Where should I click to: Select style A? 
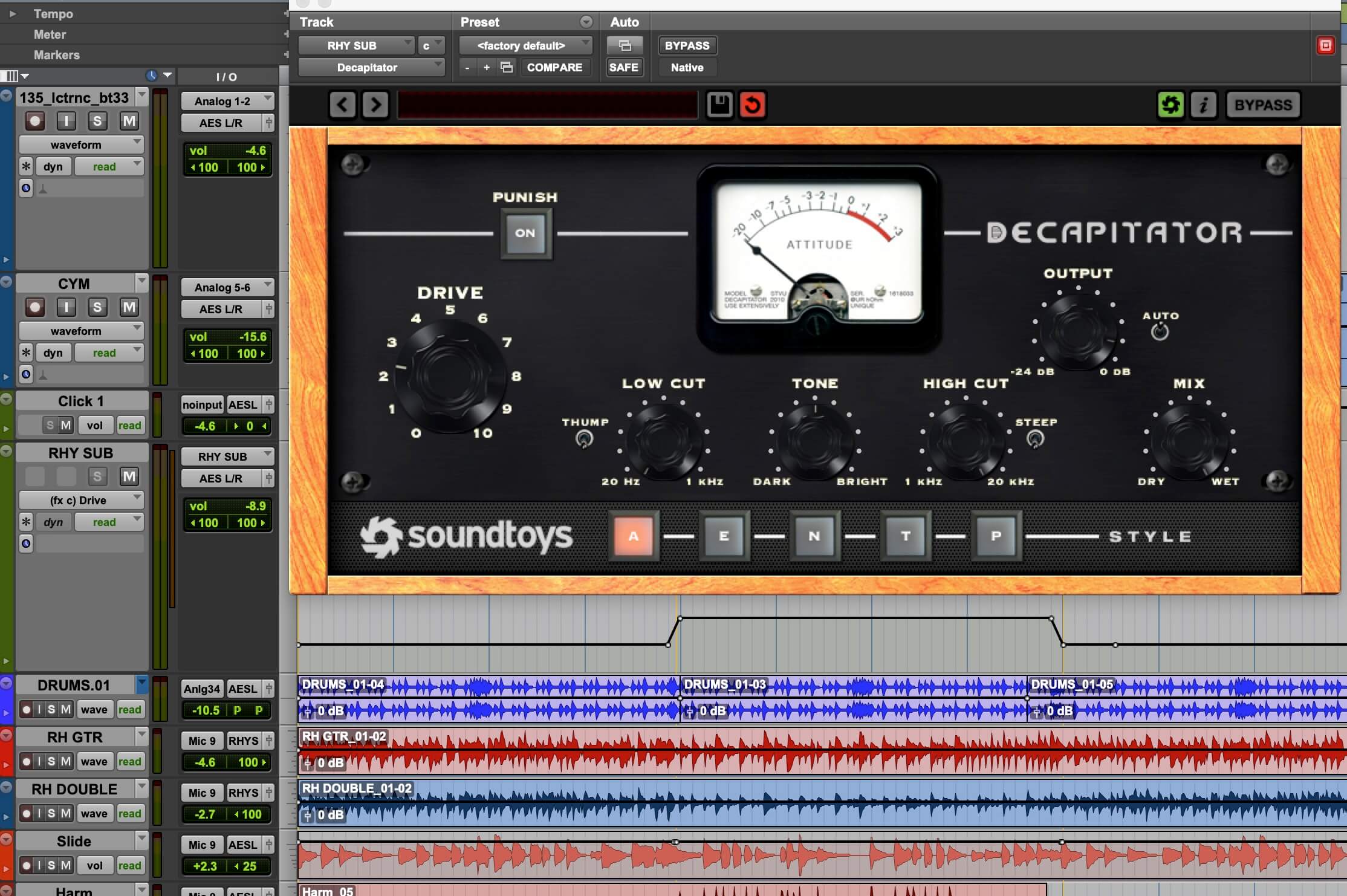(633, 536)
